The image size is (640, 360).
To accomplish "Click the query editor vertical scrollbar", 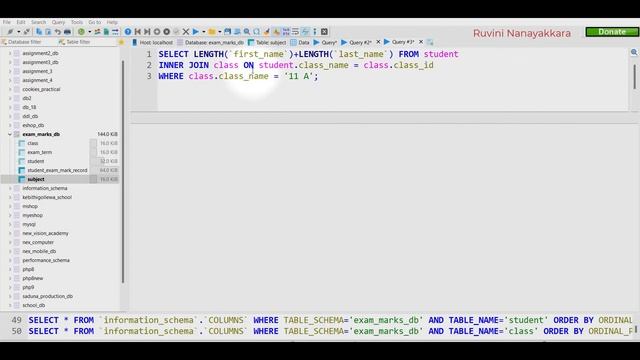I will click(634, 77).
